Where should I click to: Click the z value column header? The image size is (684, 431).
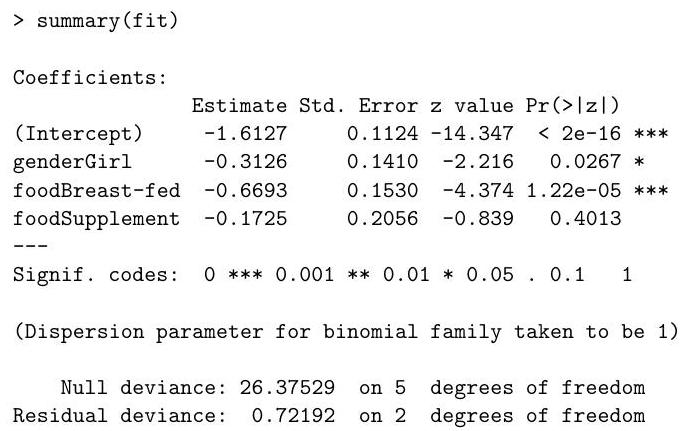coord(466,105)
